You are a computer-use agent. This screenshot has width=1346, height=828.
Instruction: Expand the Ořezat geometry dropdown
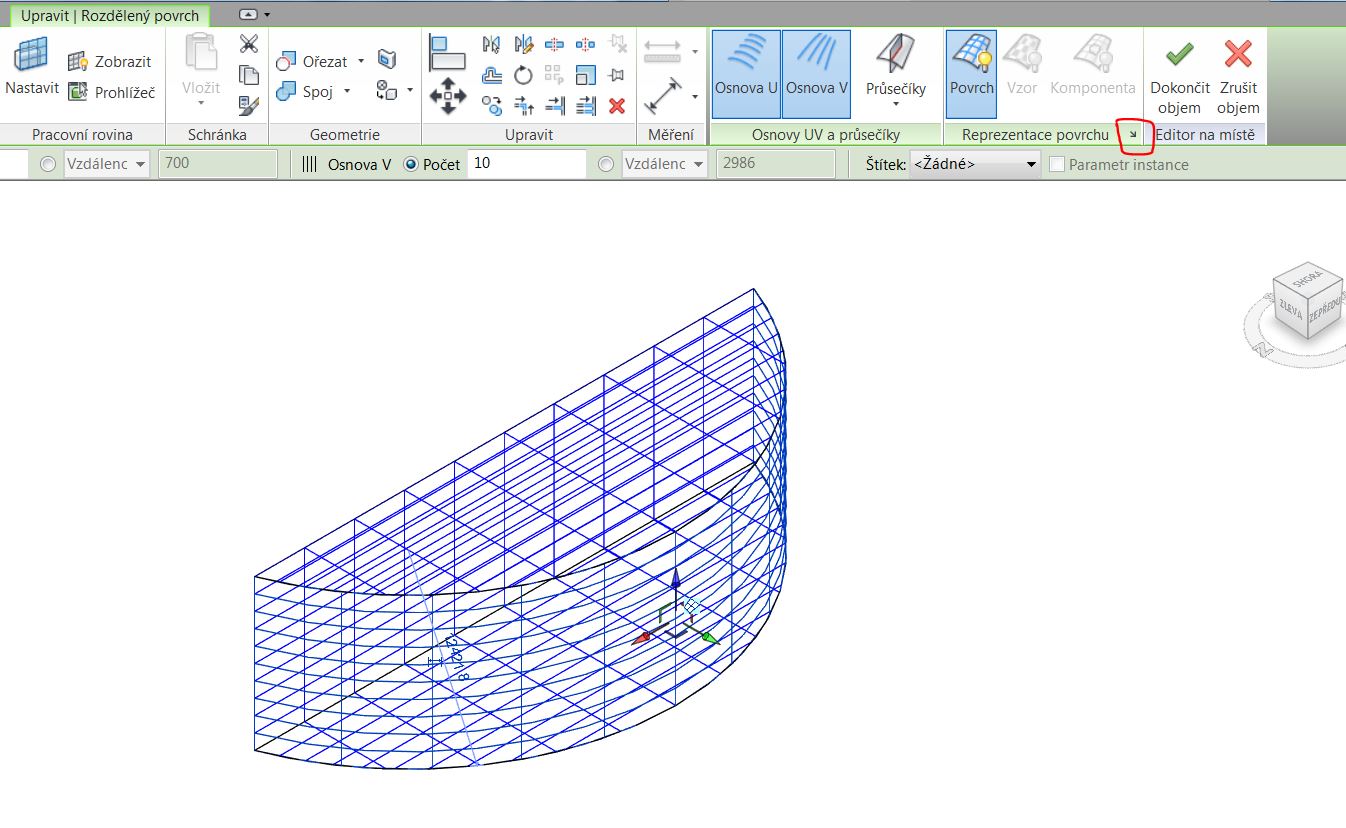tap(360, 62)
